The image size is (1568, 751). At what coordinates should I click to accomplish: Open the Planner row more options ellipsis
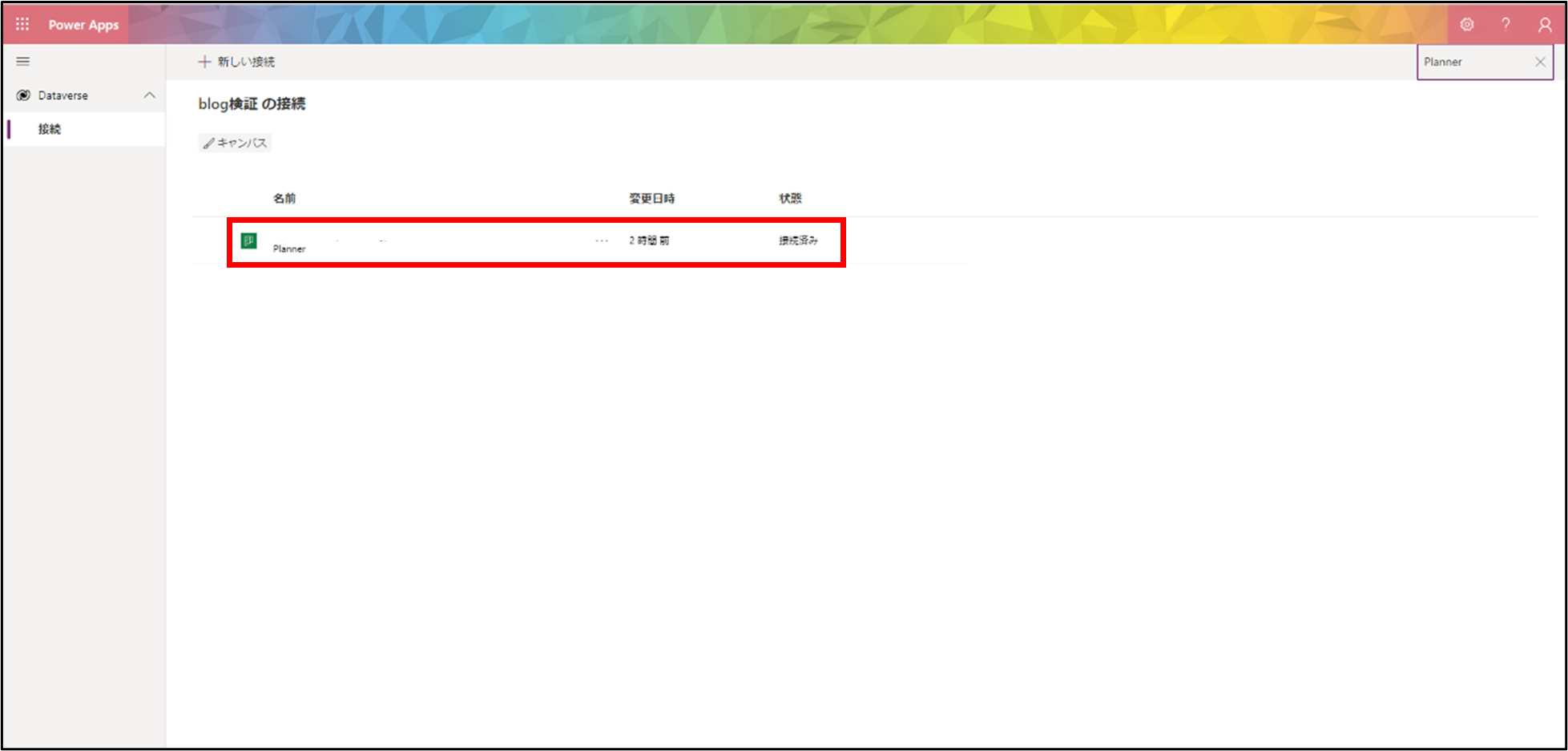602,240
